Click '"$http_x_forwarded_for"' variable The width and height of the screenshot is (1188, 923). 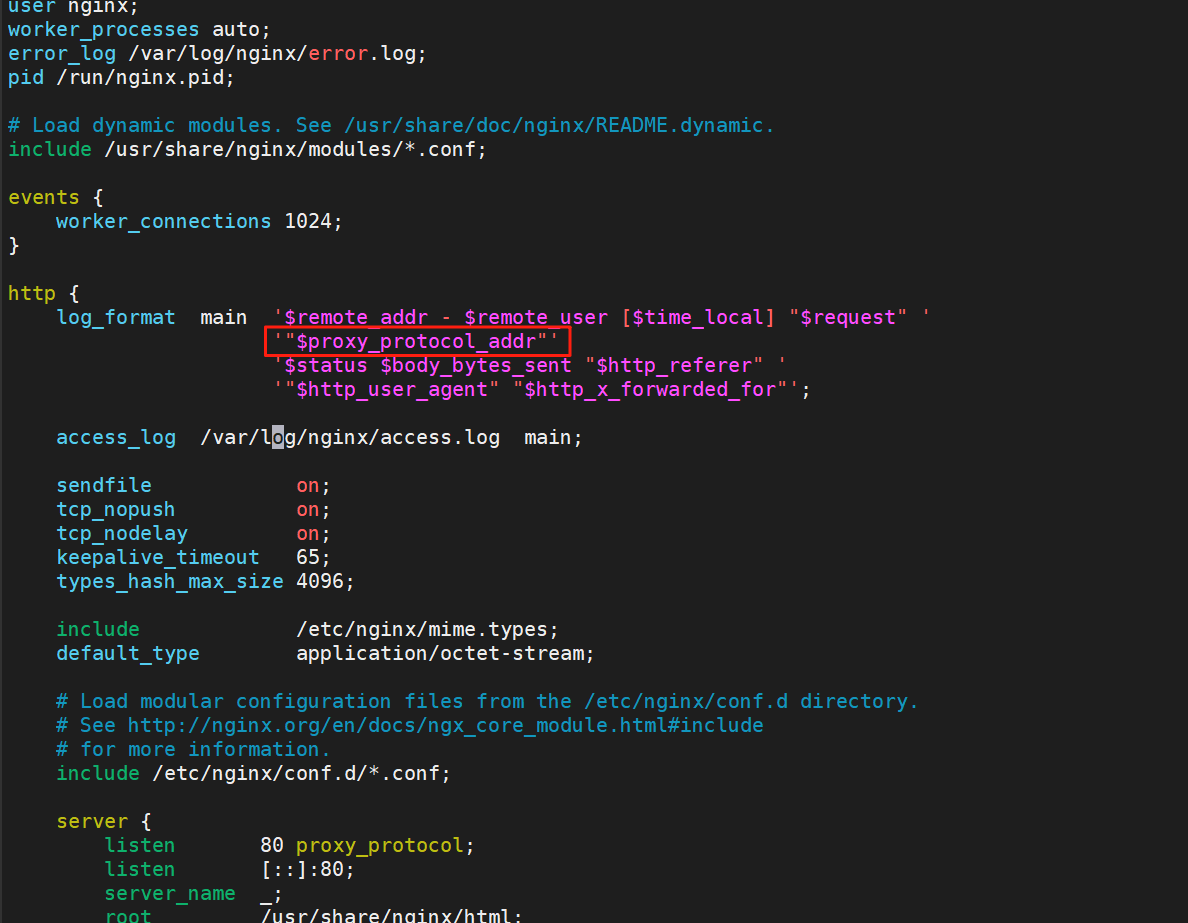click(x=650, y=390)
